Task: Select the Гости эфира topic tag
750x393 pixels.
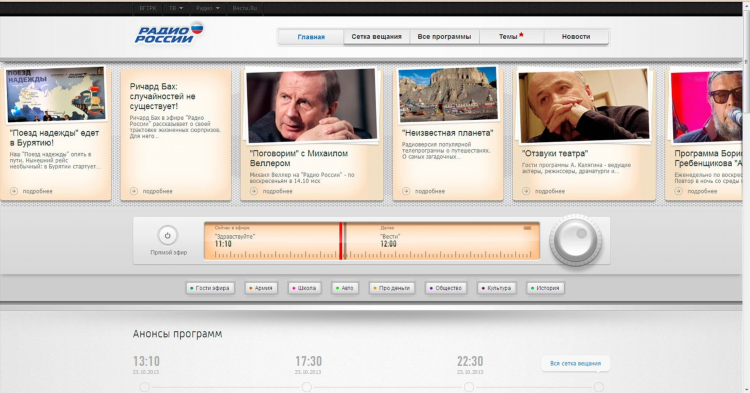Action: click(x=210, y=288)
